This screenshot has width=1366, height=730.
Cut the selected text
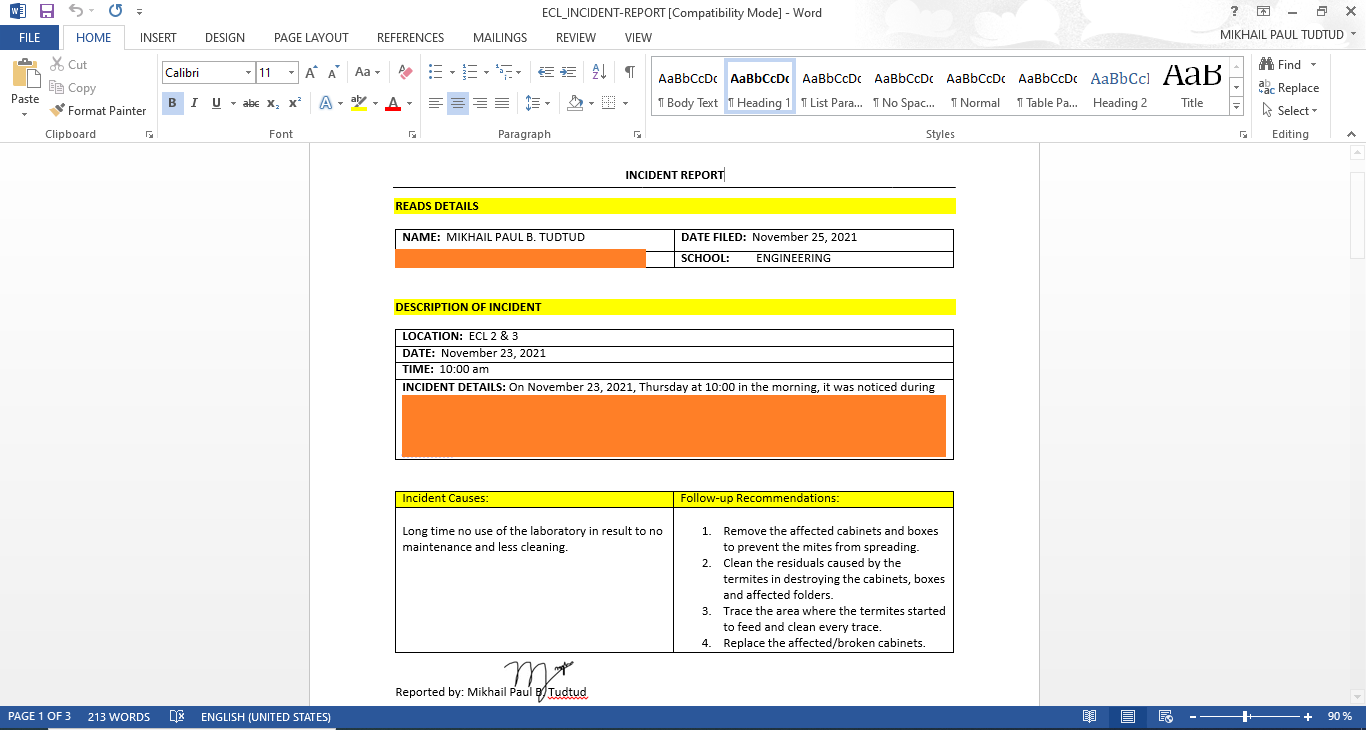[x=68, y=65]
